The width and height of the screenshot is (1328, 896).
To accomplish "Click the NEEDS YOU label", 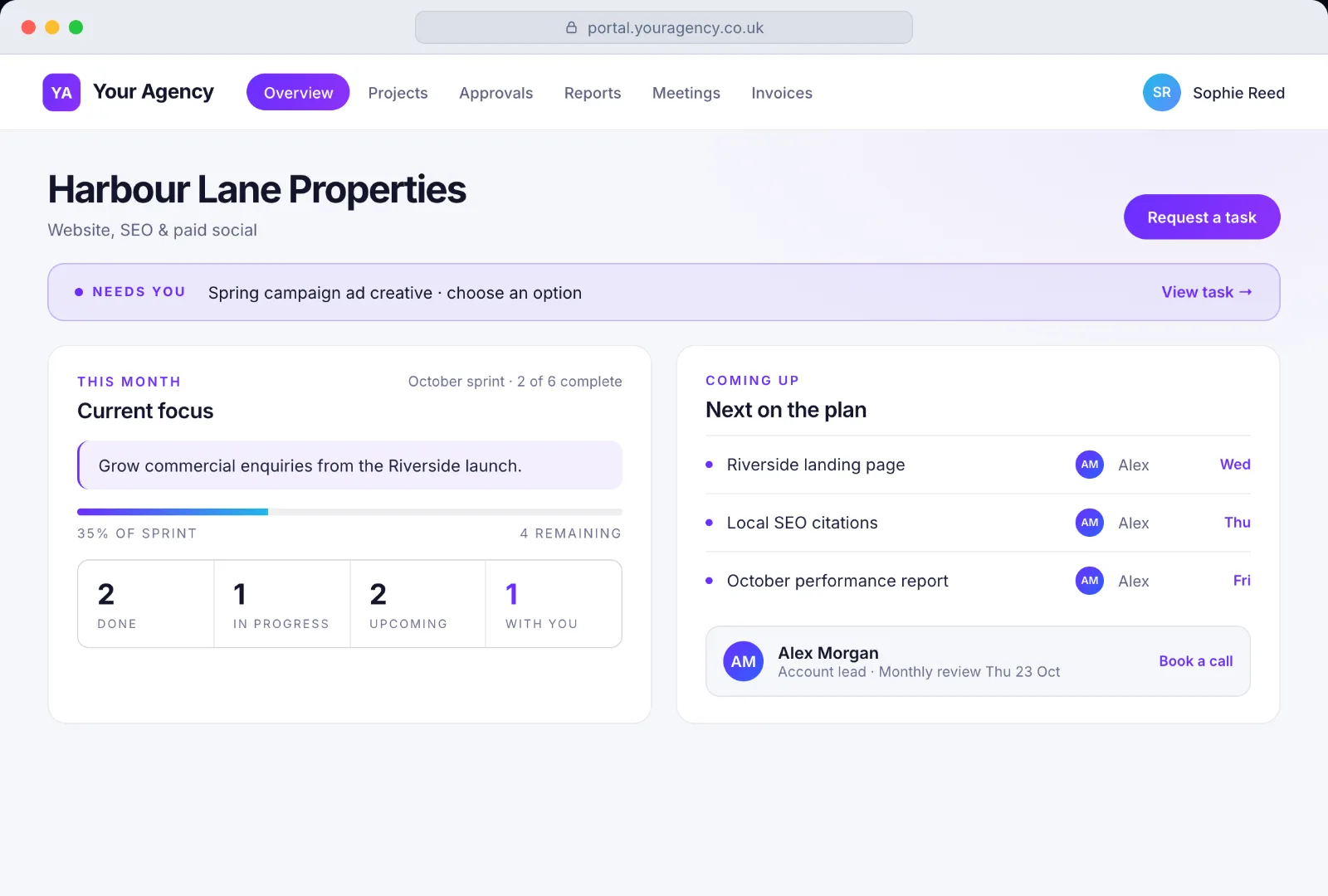I will click(139, 292).
